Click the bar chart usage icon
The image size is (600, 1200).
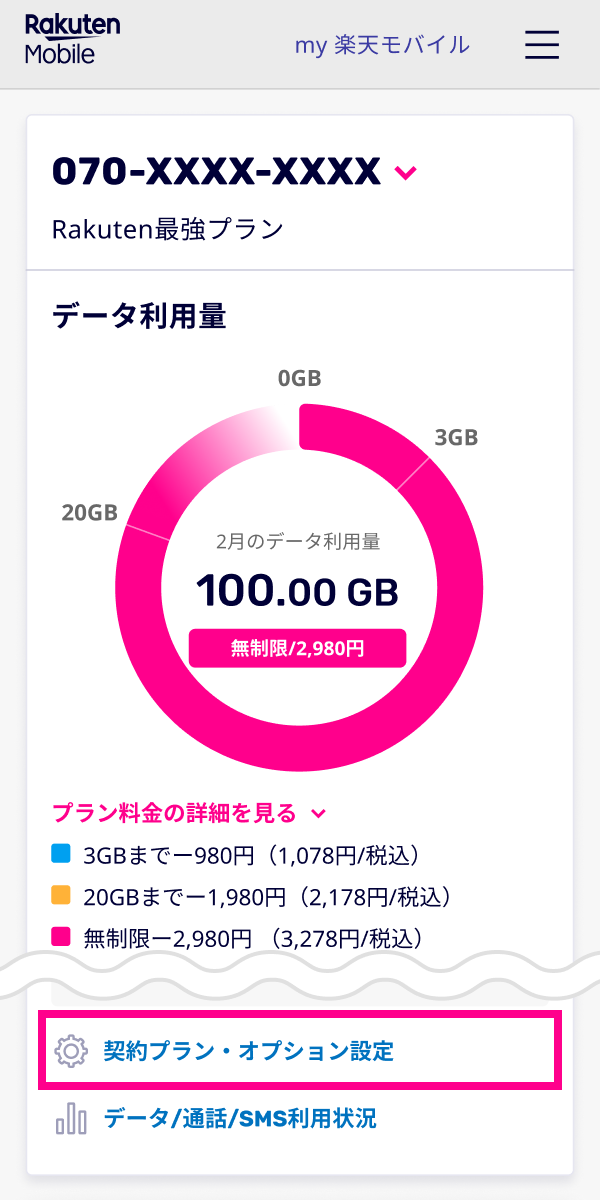click(x=71, y=1118)
